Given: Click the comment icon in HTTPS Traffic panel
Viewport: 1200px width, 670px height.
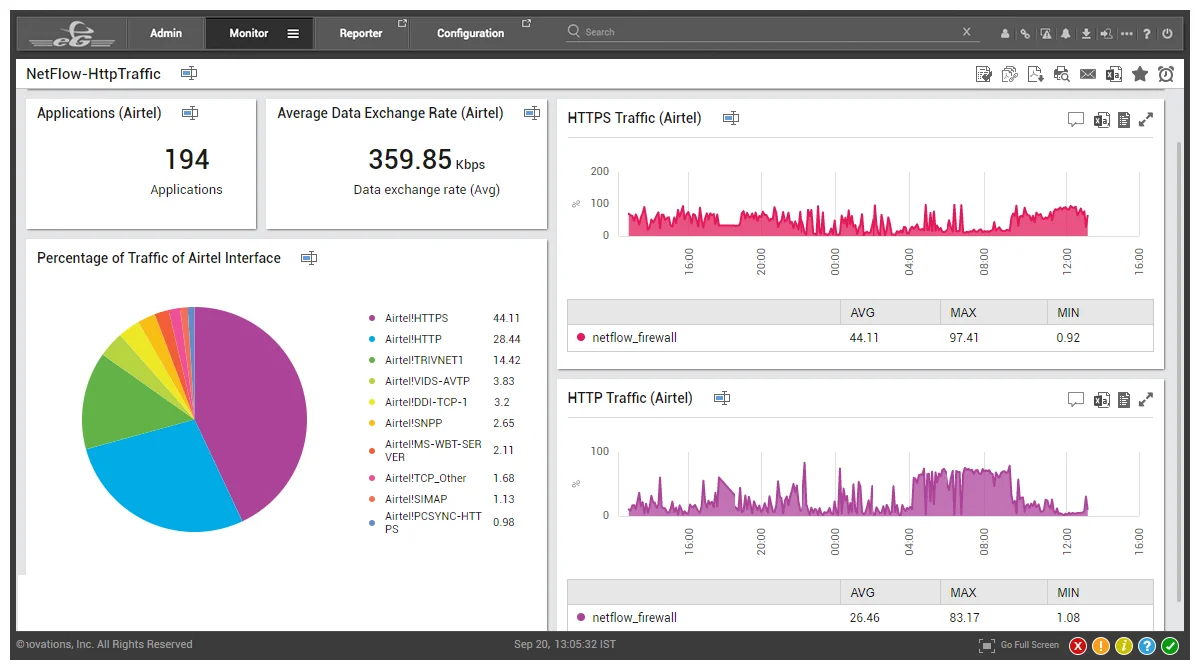Looking at the screenshot, I should [x=1076, y=120].
